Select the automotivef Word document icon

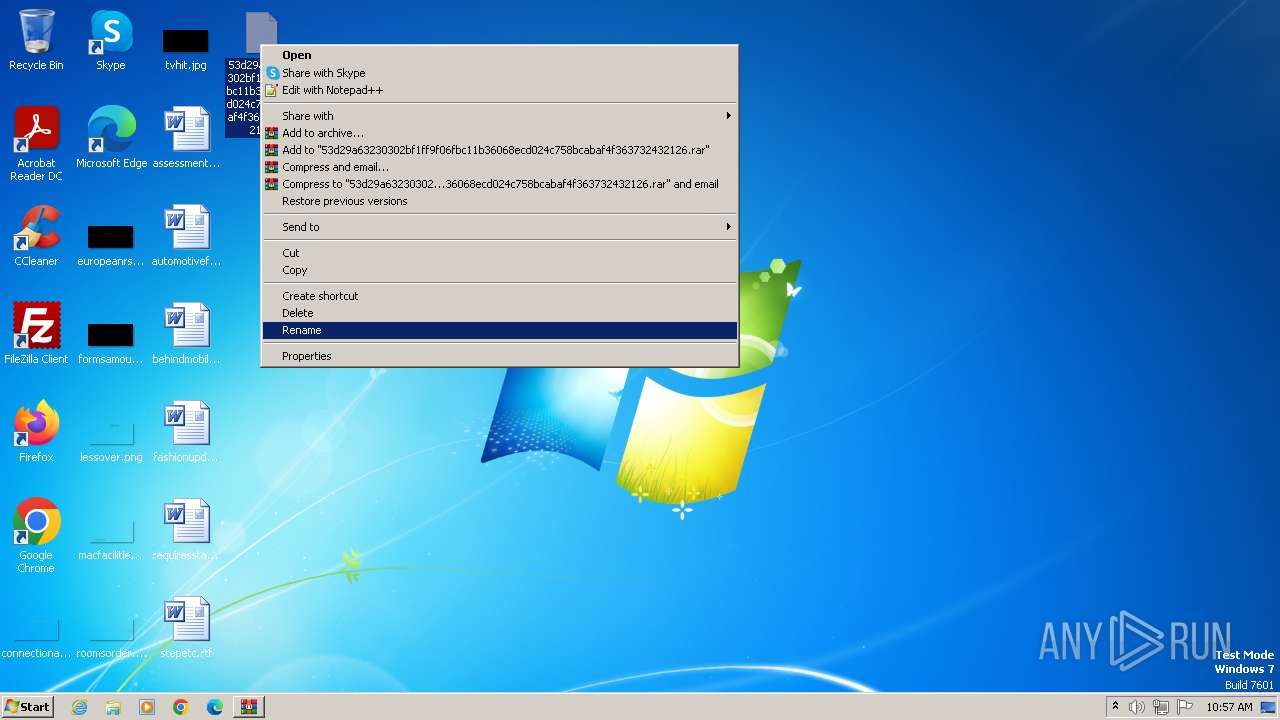(x=186, y=237)
